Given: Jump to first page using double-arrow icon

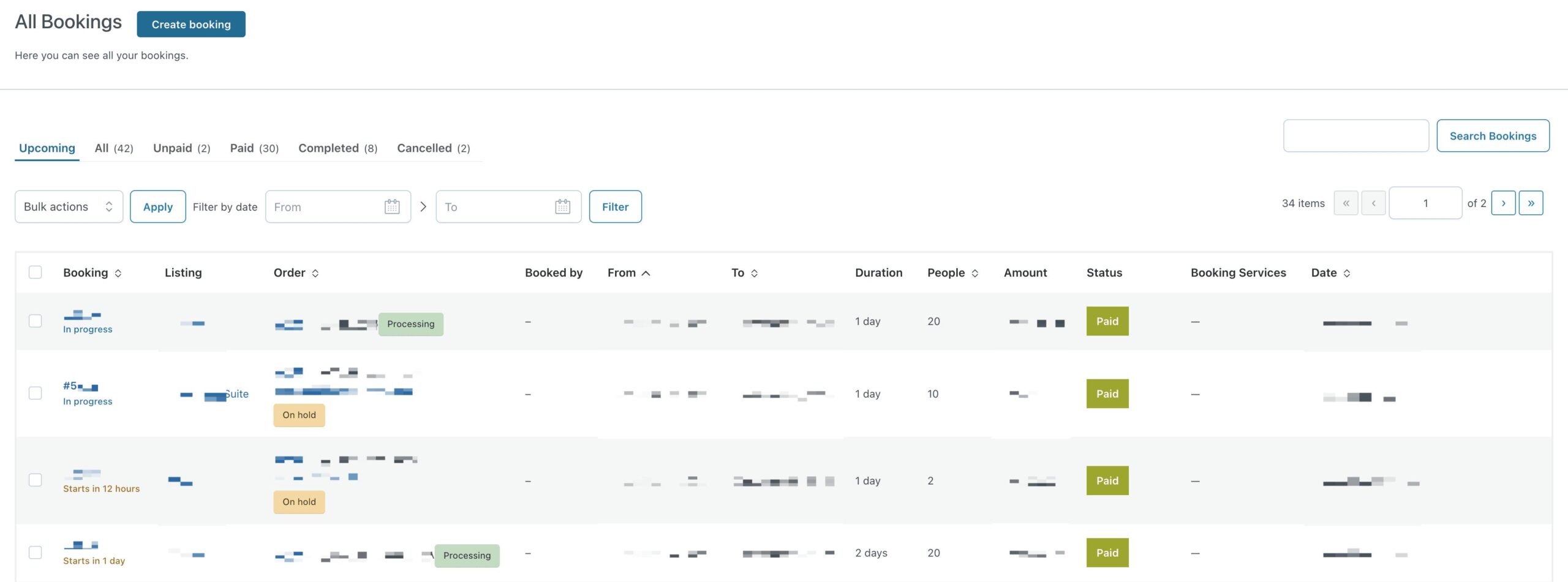Looking at the screenshot, I should click(x=1346, y=203).
